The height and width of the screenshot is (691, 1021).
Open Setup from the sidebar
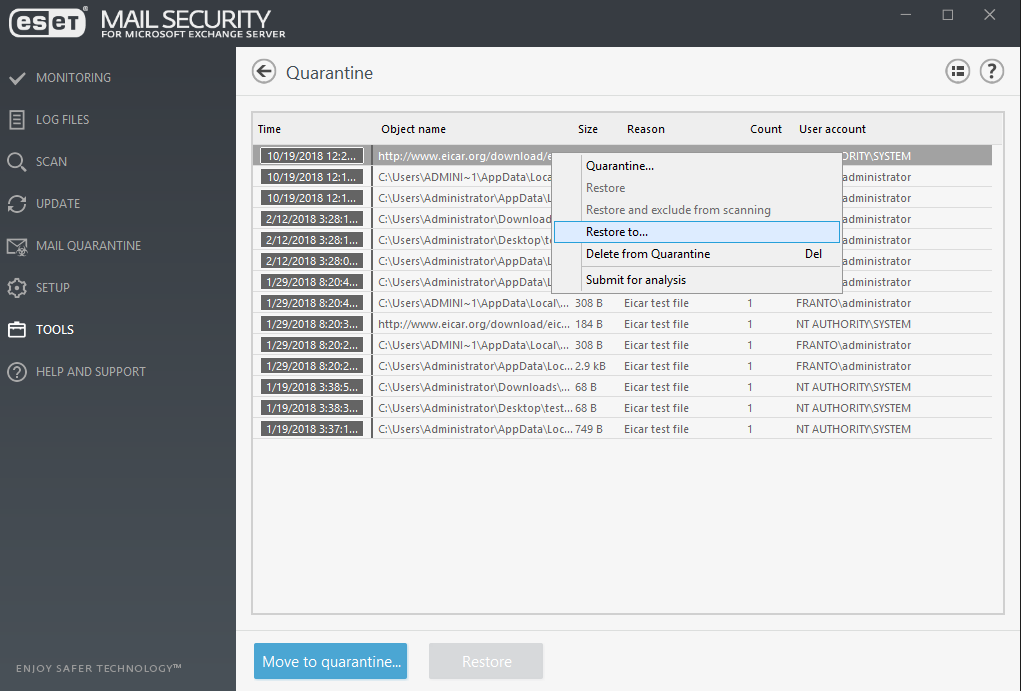point(53,288)
